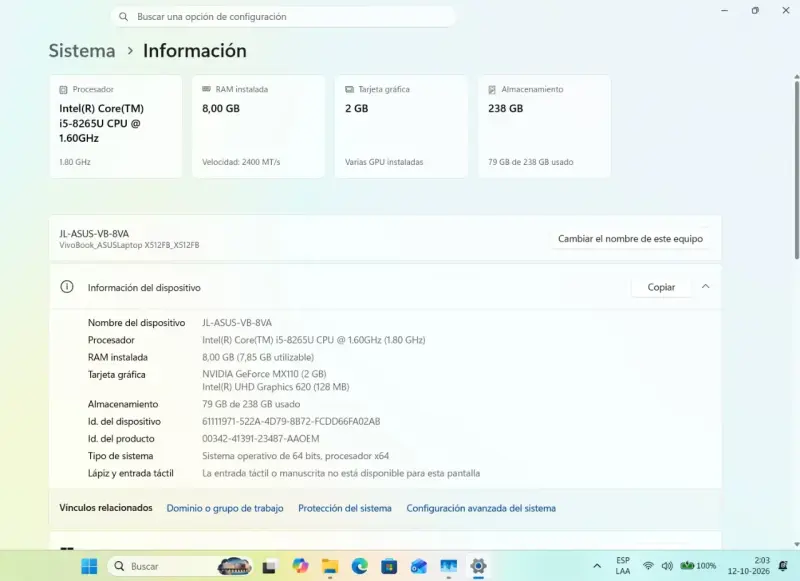Click the battery 100% indicator
800x581 pixels.
(698, 566)
